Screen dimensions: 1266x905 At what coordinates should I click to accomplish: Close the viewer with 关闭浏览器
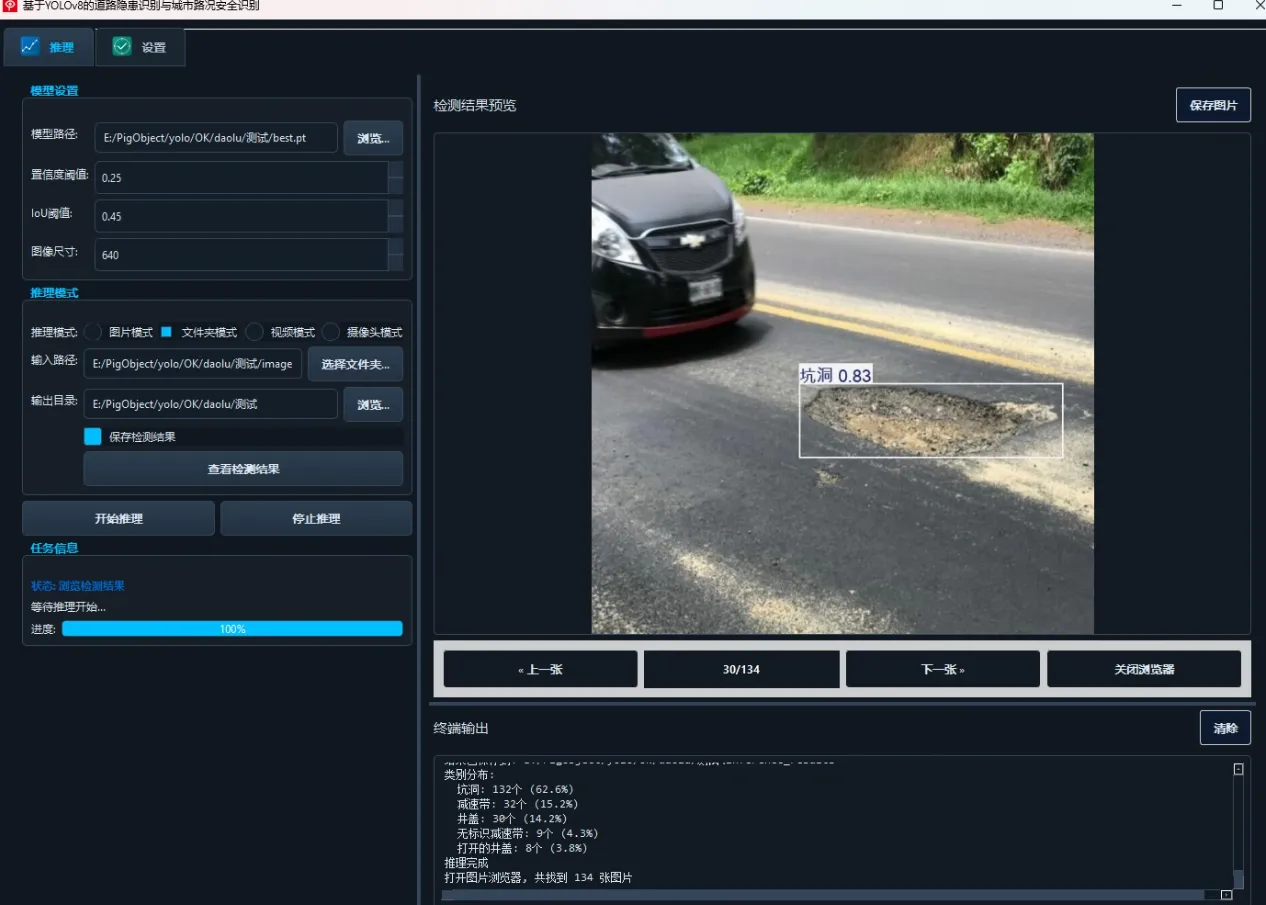pos(1144,669)
